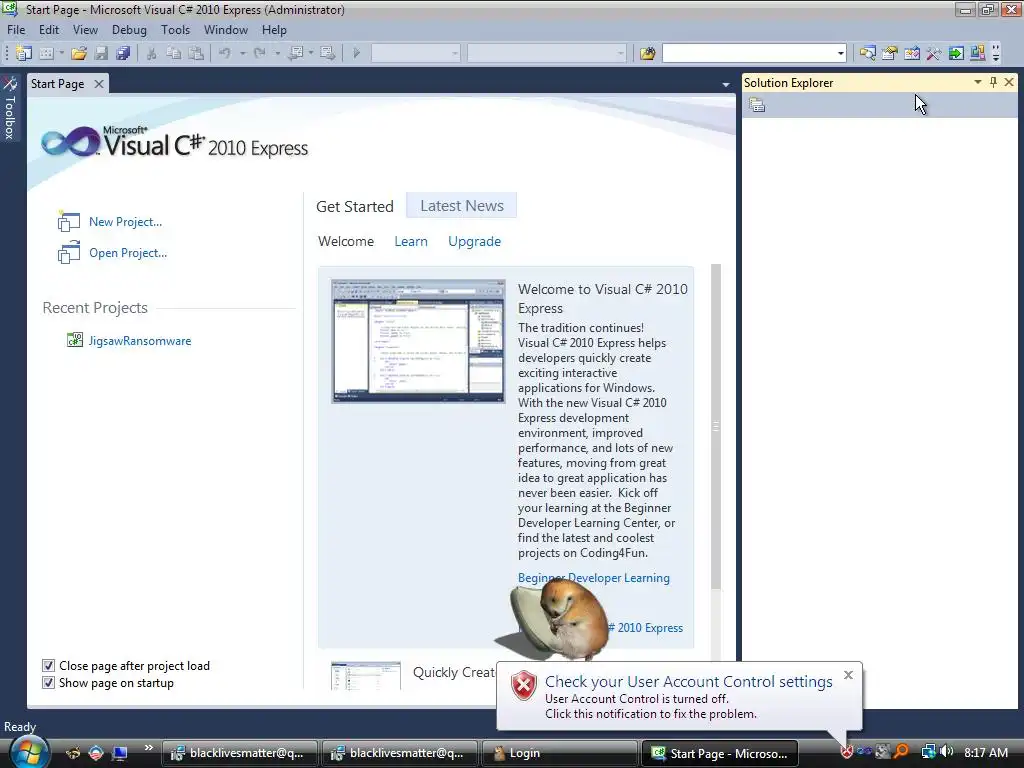Open Solution Explorer window position menu

coord(978,82)
